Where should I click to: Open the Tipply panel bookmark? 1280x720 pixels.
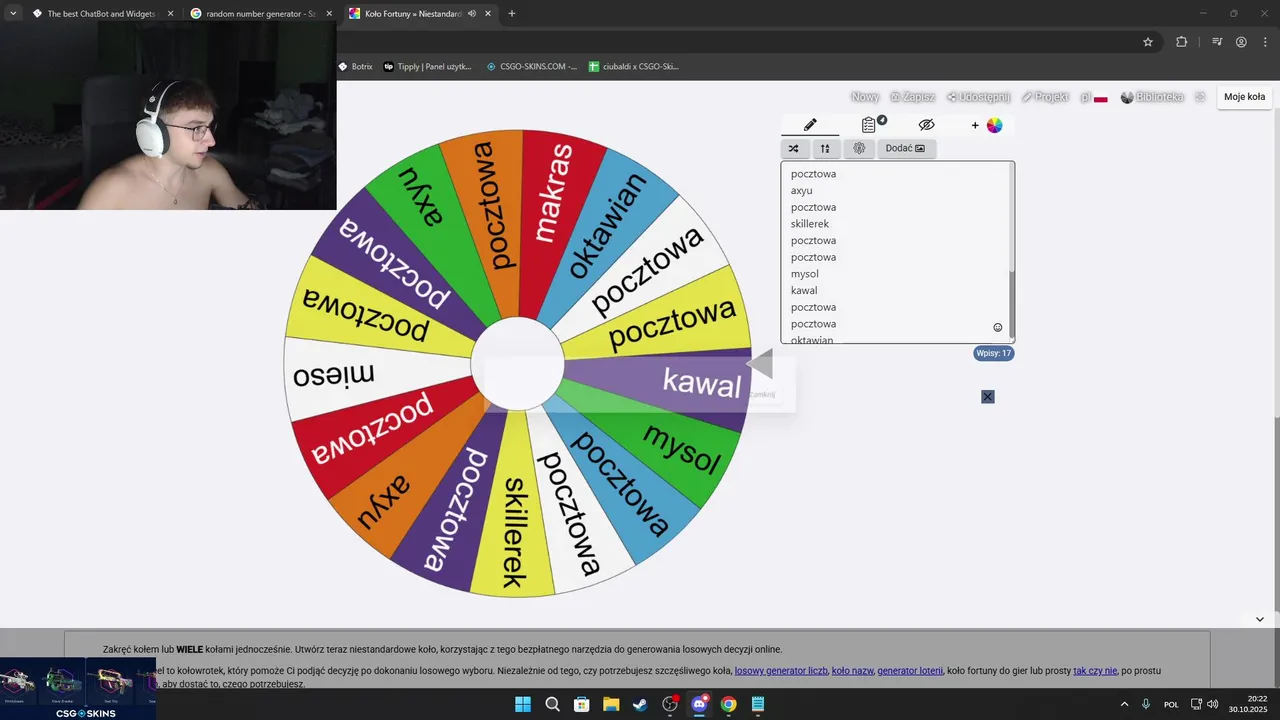coord(427,67)
